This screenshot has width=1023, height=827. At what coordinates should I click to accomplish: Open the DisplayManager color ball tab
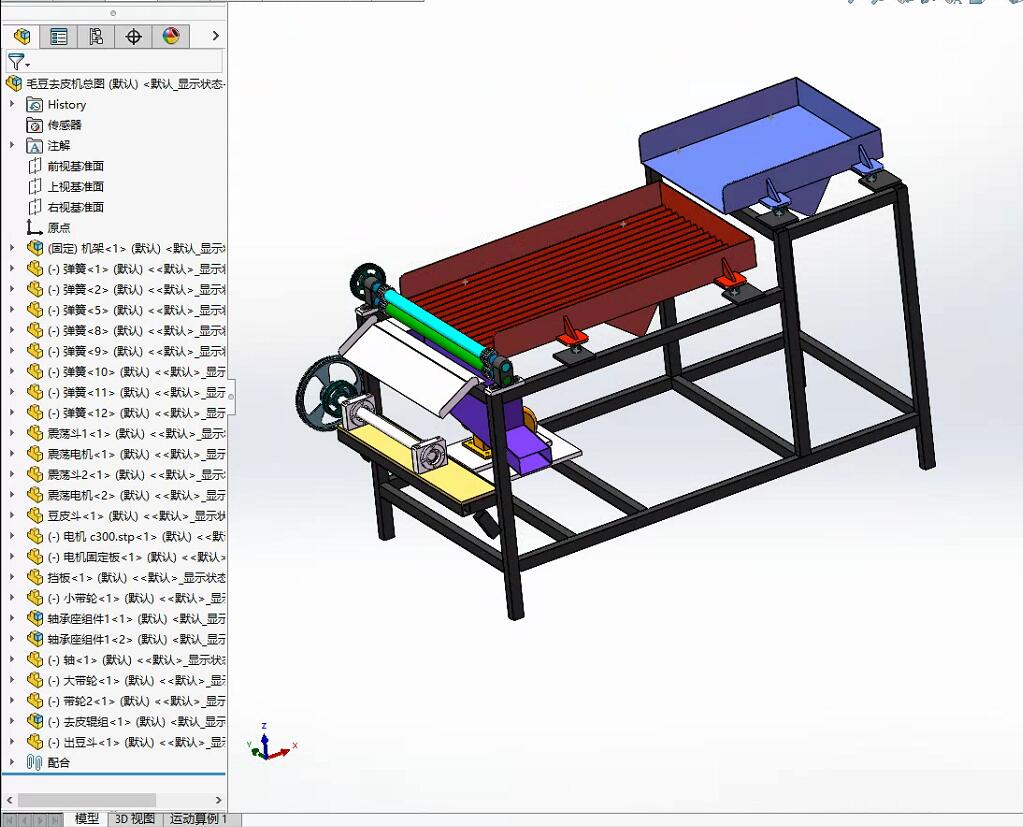click(171, 37)
